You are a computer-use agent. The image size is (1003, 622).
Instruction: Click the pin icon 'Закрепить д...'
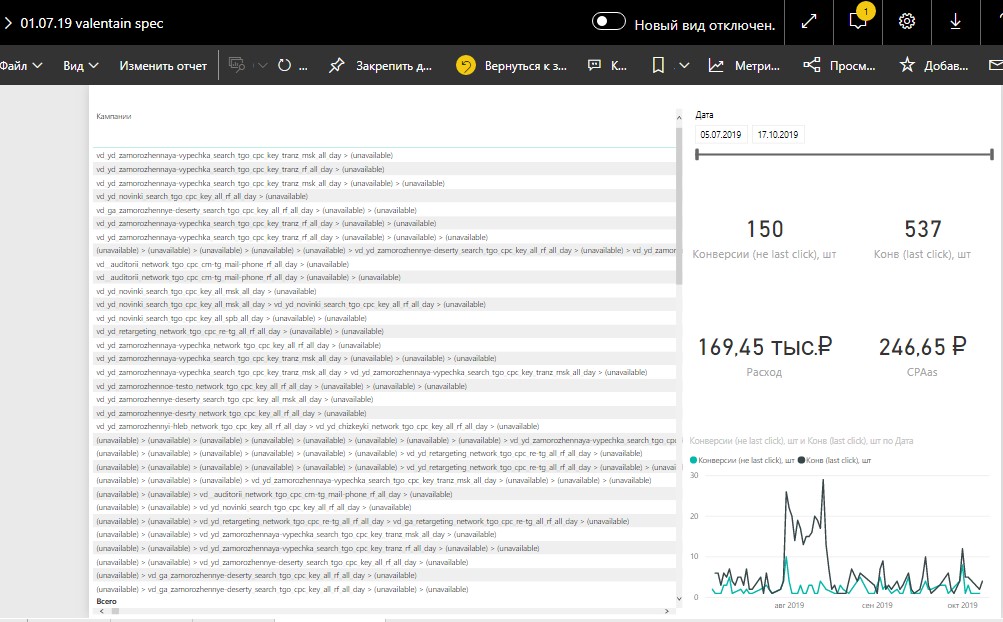336,65
